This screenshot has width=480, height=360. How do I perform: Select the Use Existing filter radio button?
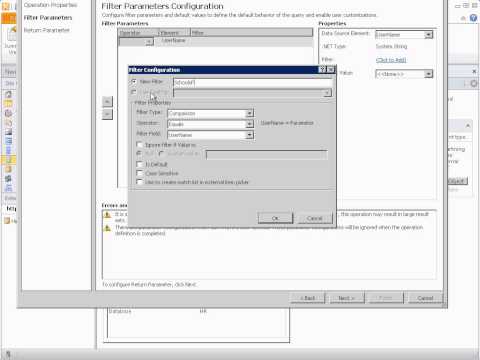[134, 92]
